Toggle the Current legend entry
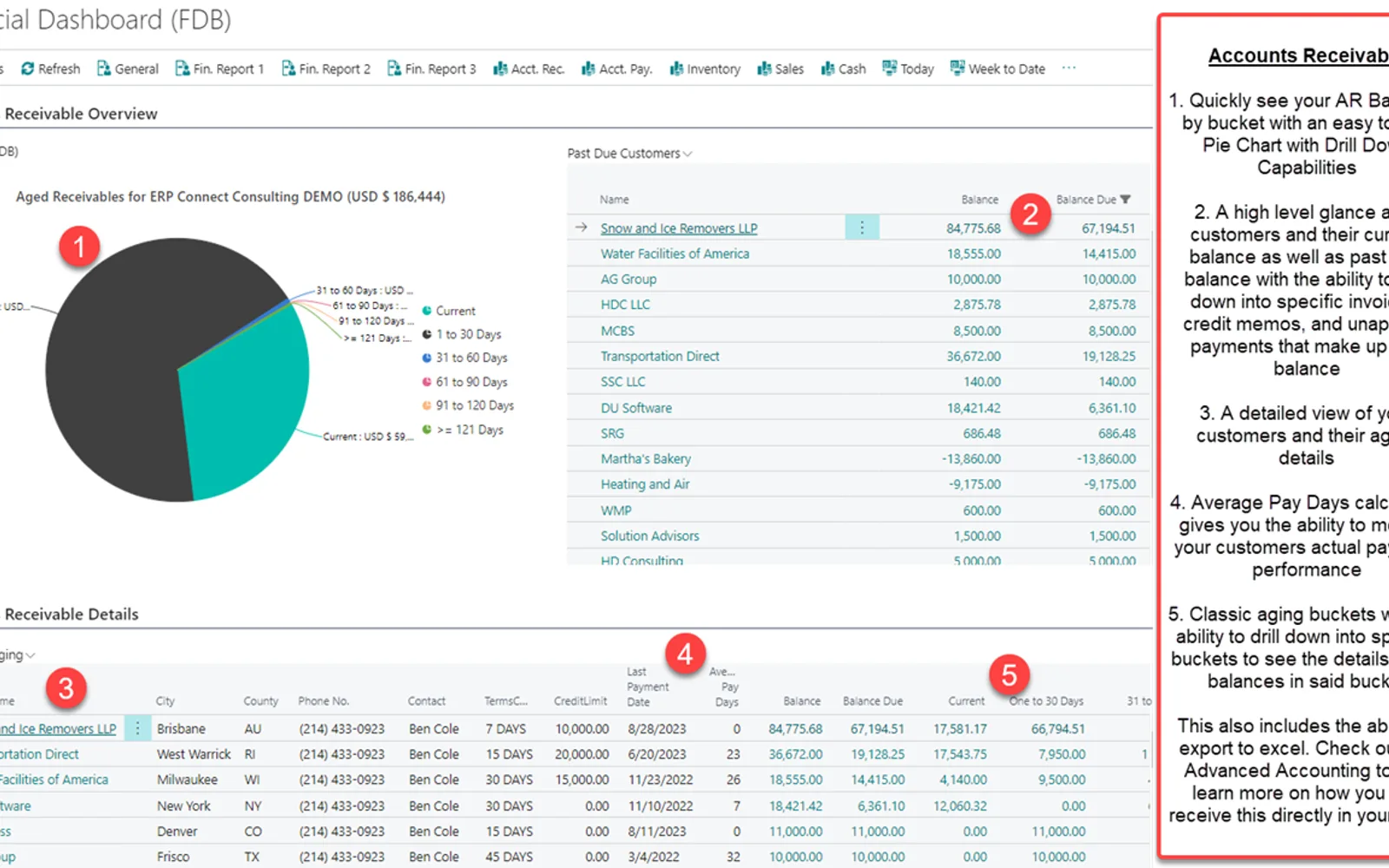The image size is (1389, 868). 449,311
